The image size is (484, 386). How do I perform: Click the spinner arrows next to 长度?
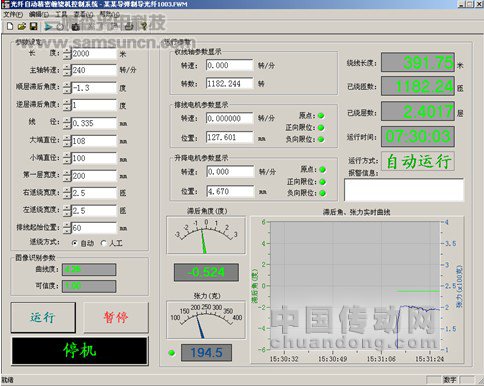[x=67, y=54]
